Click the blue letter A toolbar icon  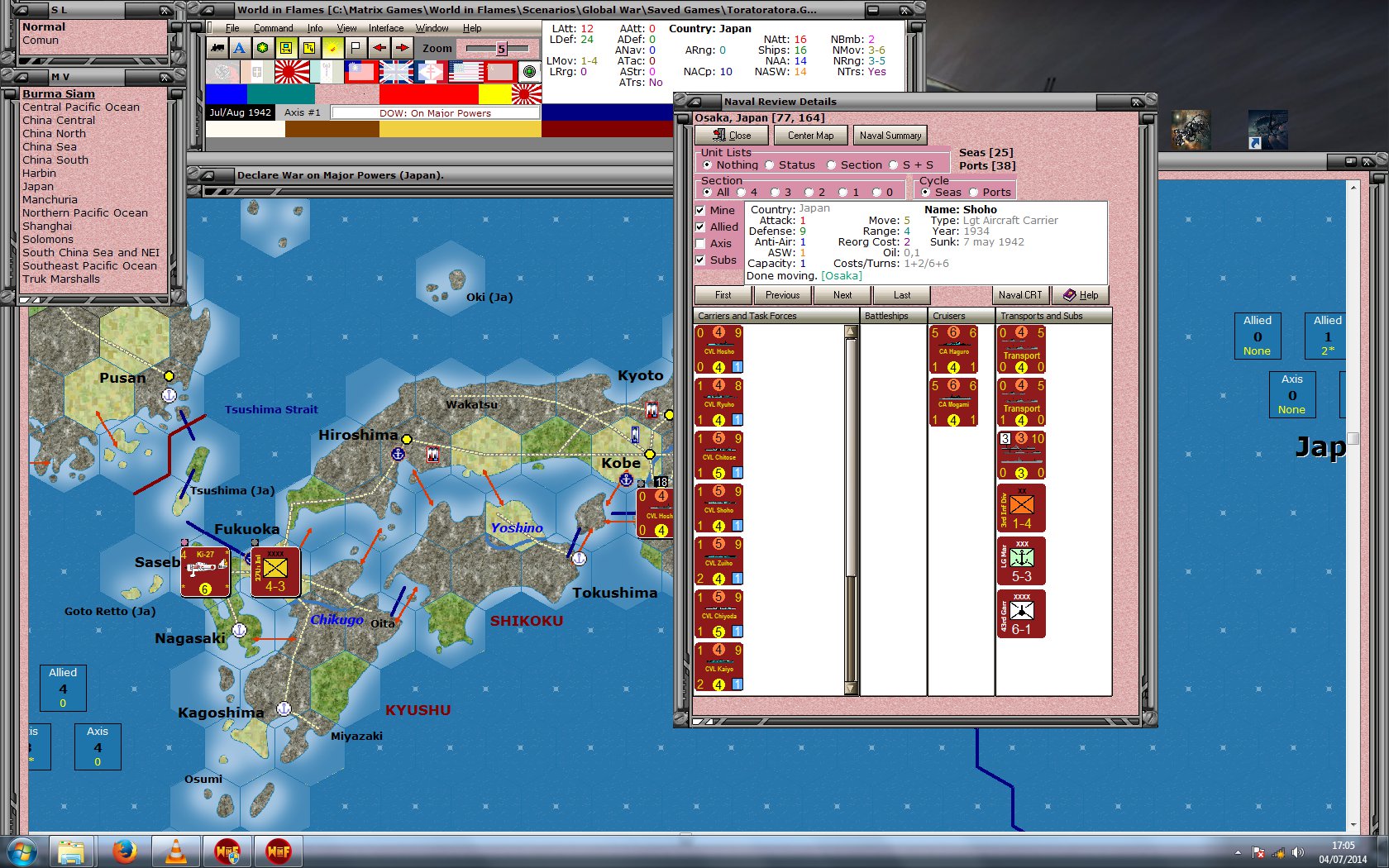[x=240, y=48]
